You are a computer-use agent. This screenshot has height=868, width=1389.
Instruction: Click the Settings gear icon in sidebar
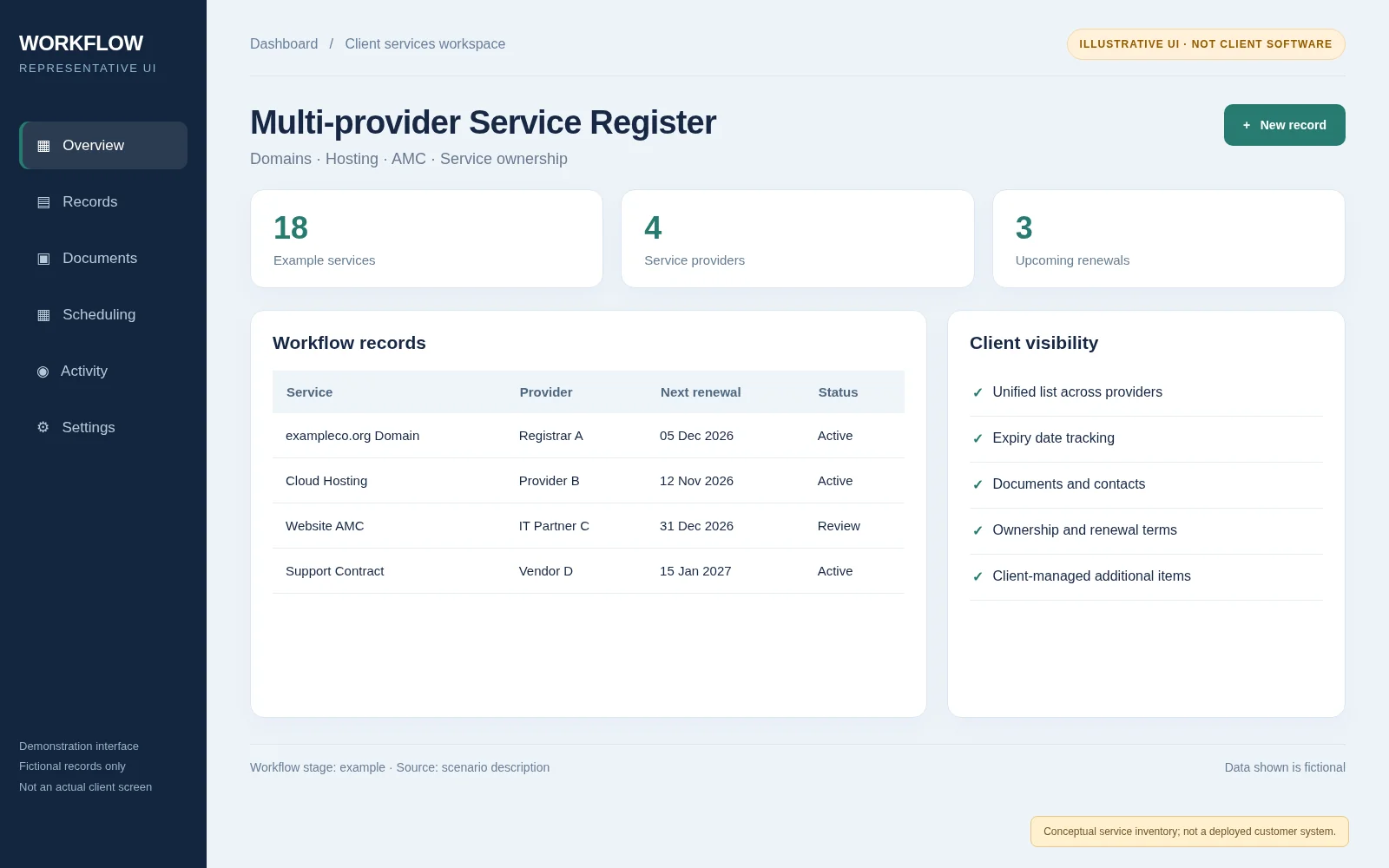[x=43, y=427]
